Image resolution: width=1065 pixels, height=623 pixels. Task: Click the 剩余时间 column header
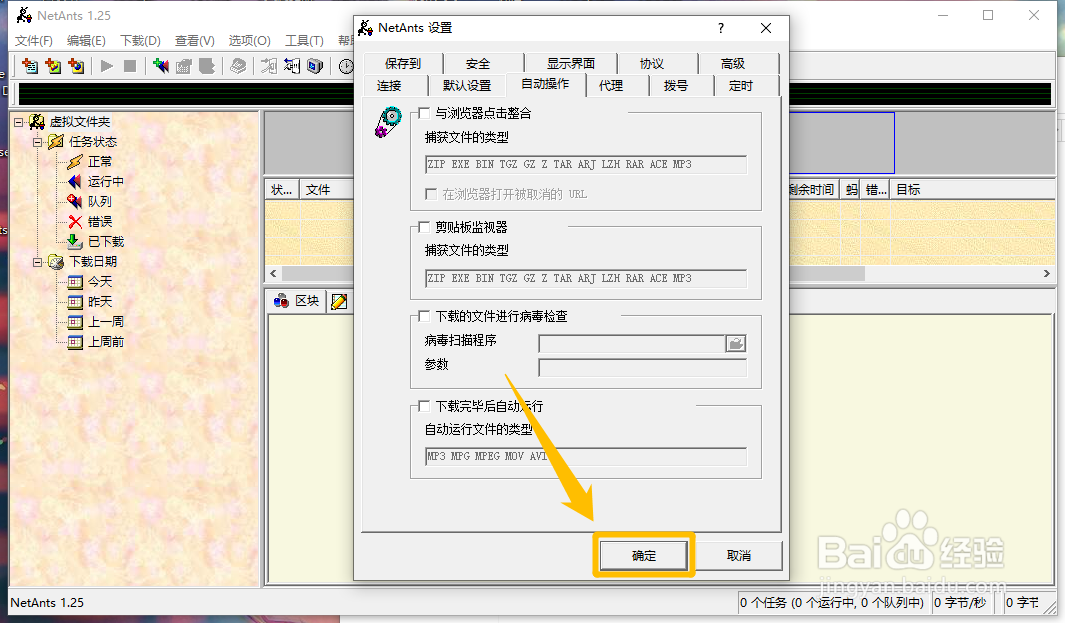(x=812, y=190)
